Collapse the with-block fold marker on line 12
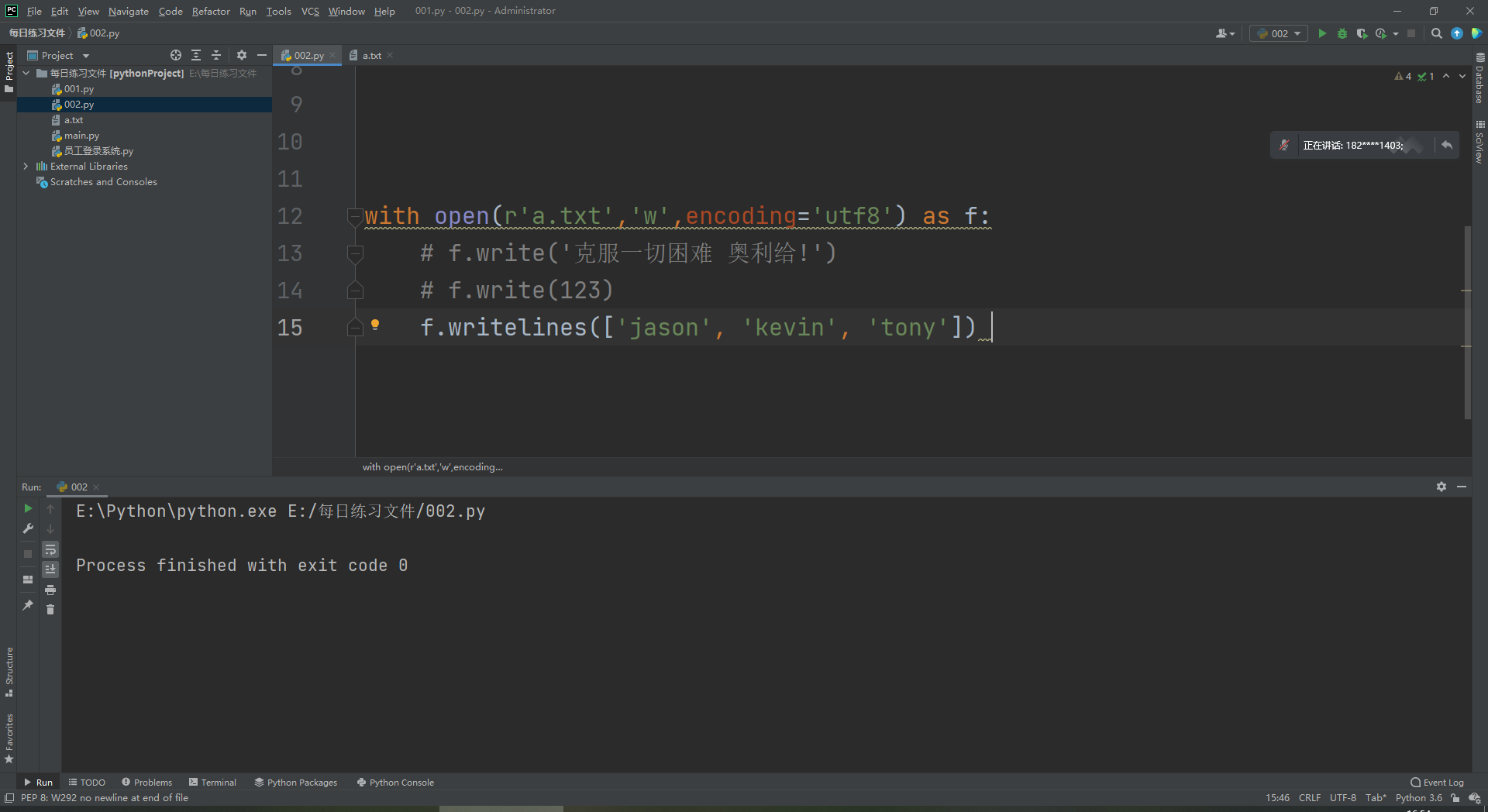1488x812 pixels. coord(355,216)
